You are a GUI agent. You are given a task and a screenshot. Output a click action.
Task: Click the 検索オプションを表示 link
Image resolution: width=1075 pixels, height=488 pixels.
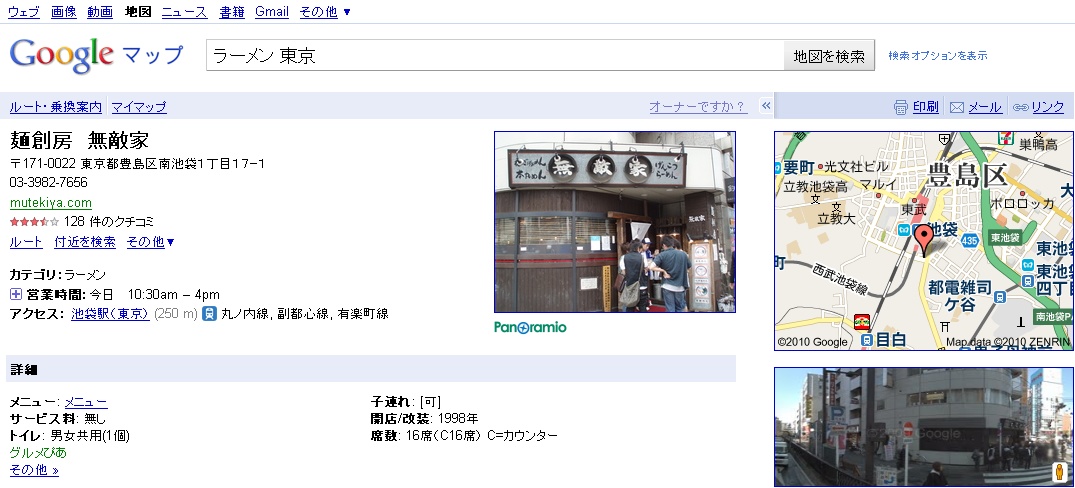click(938, 56)
